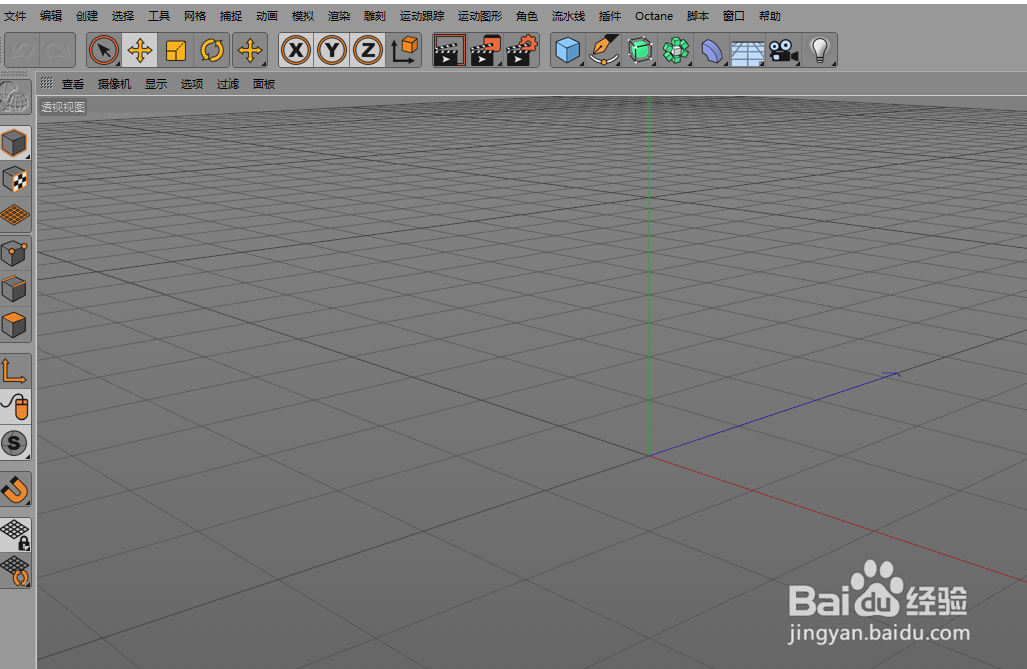Image resolution: width=1027 pixels, height=669 pixels.
Task: Open the 选择 menu
Action: (122, 16)
